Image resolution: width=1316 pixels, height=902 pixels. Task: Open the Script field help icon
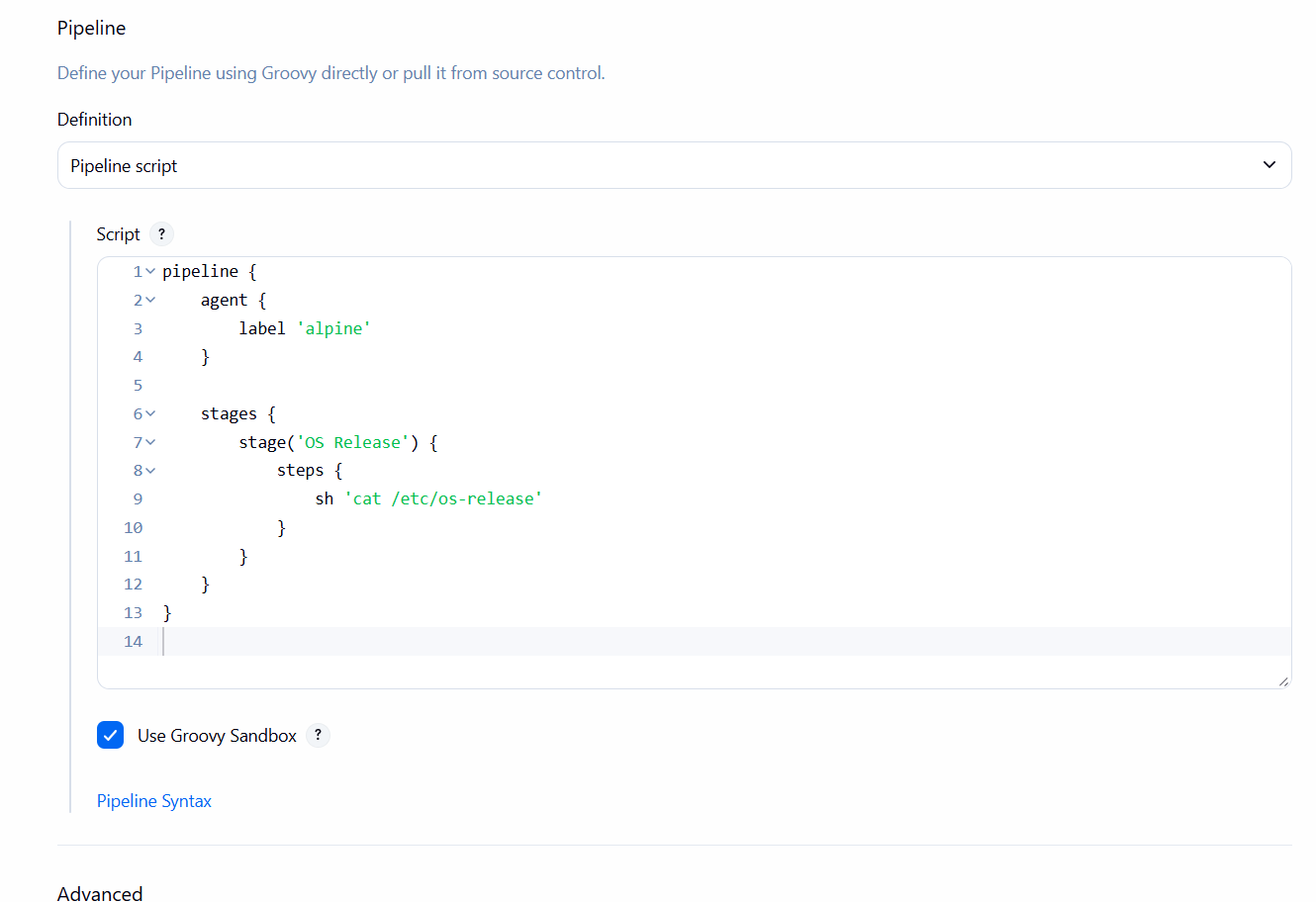[161, 234]
